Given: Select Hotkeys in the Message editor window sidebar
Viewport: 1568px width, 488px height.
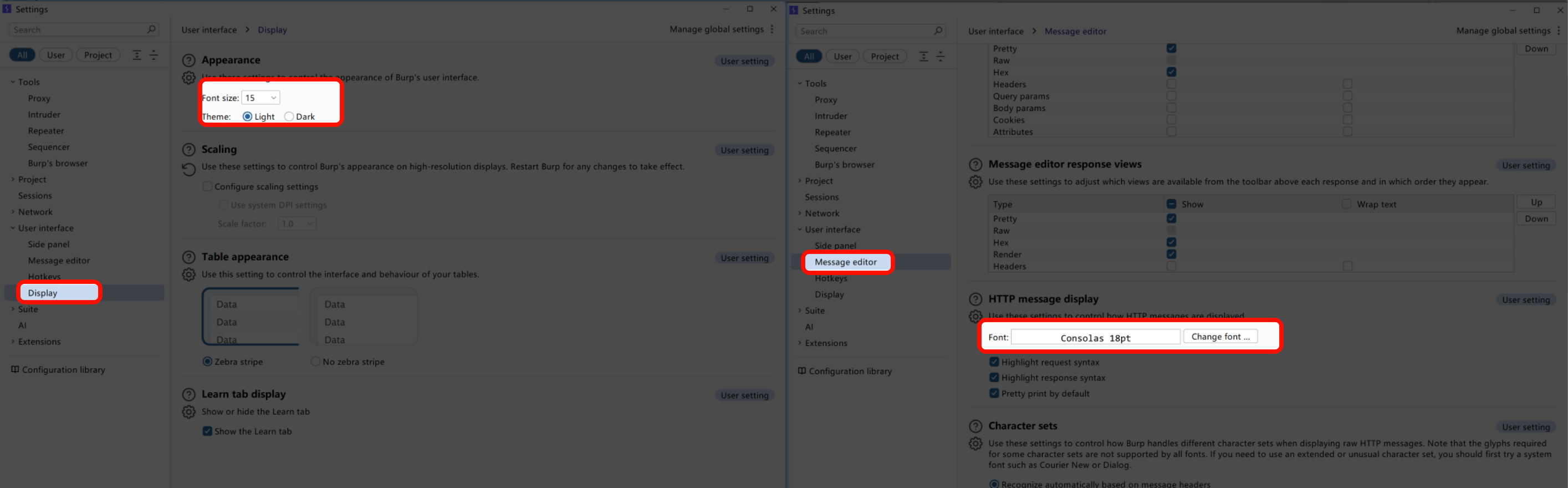Looking at the screenshot, I should [x=830, y=278].
